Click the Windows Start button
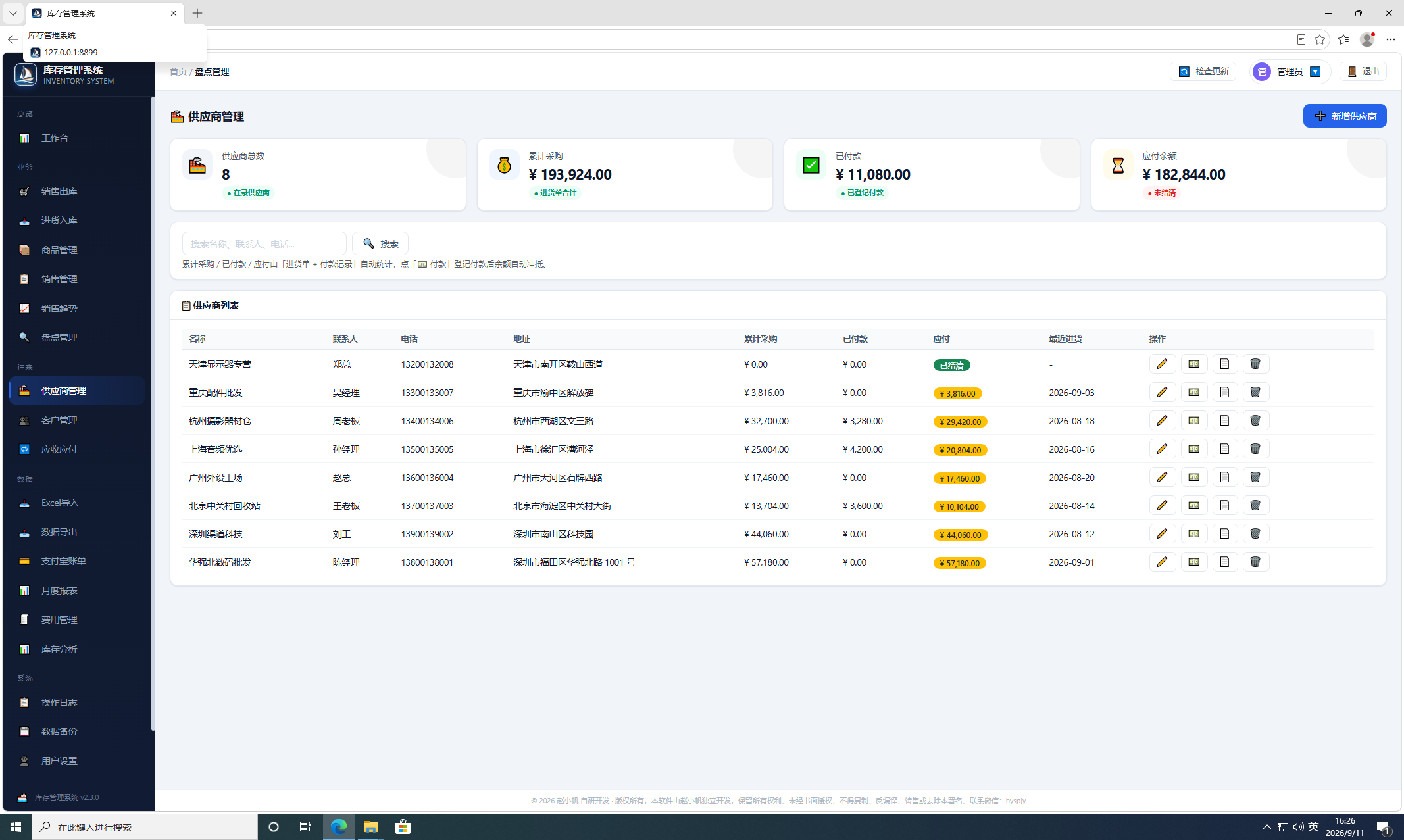 (16, 827)
